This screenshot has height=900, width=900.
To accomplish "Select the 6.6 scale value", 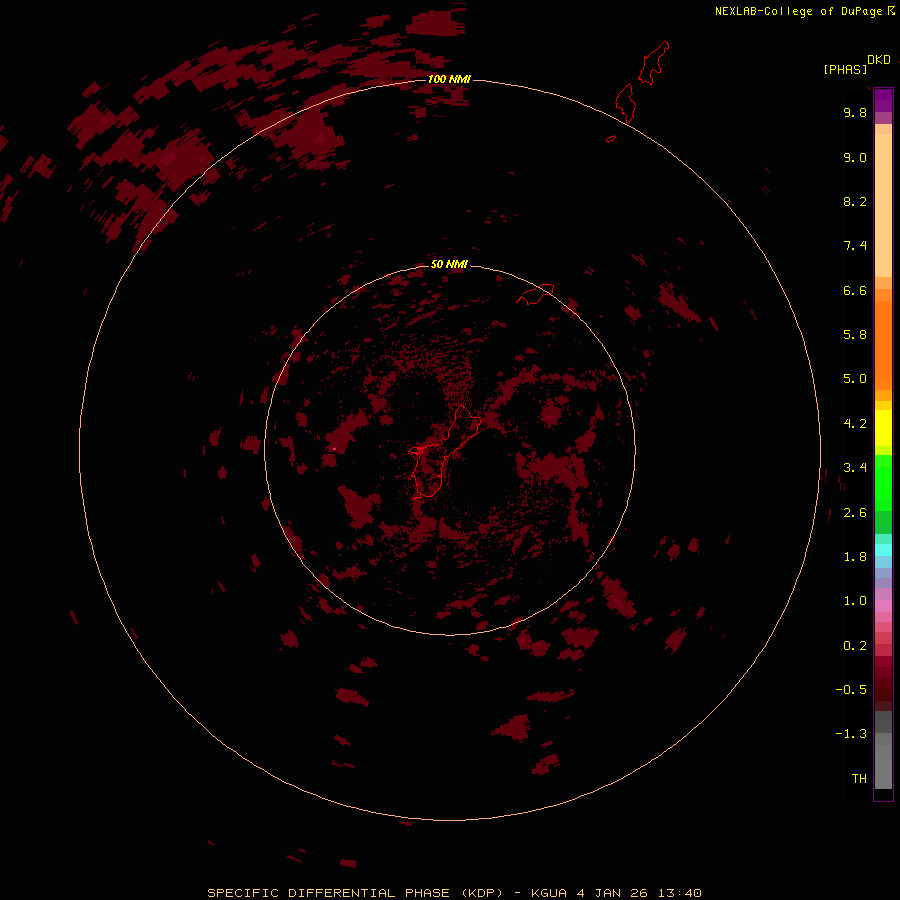I will 855,291.
